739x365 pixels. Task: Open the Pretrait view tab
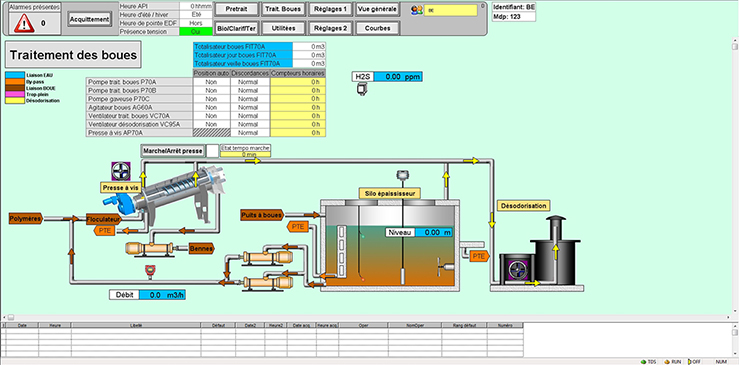pos(237,9)
